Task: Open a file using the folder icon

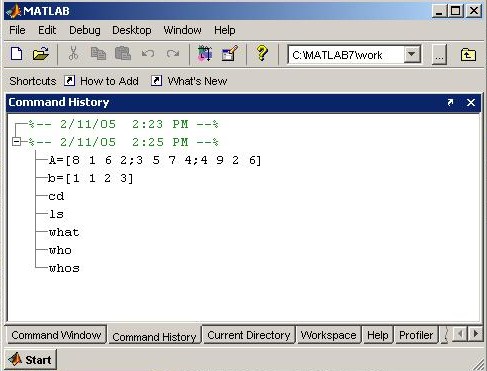Action: click(x=41, y=54)
